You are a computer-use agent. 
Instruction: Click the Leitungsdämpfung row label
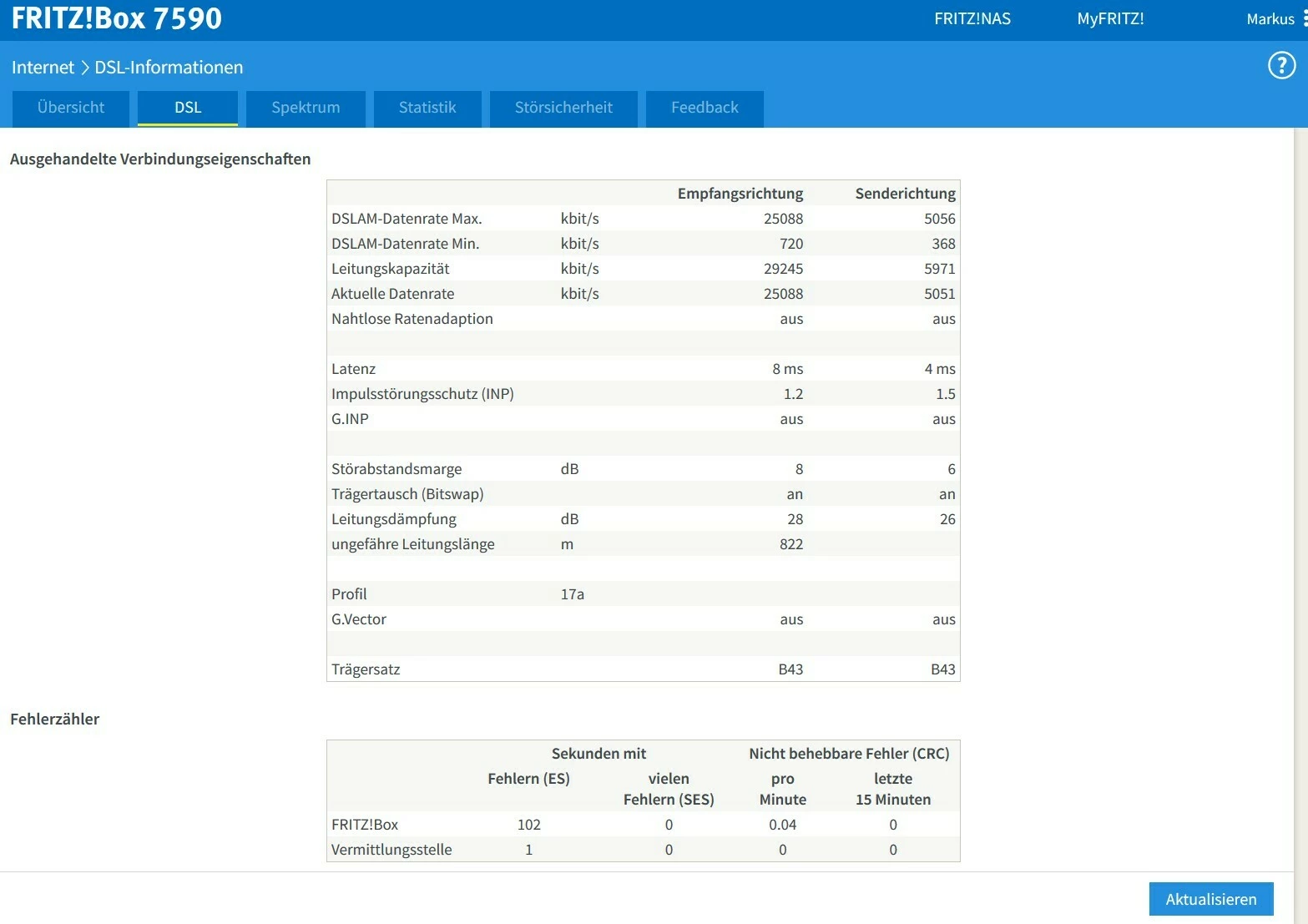tap(394, 519)
